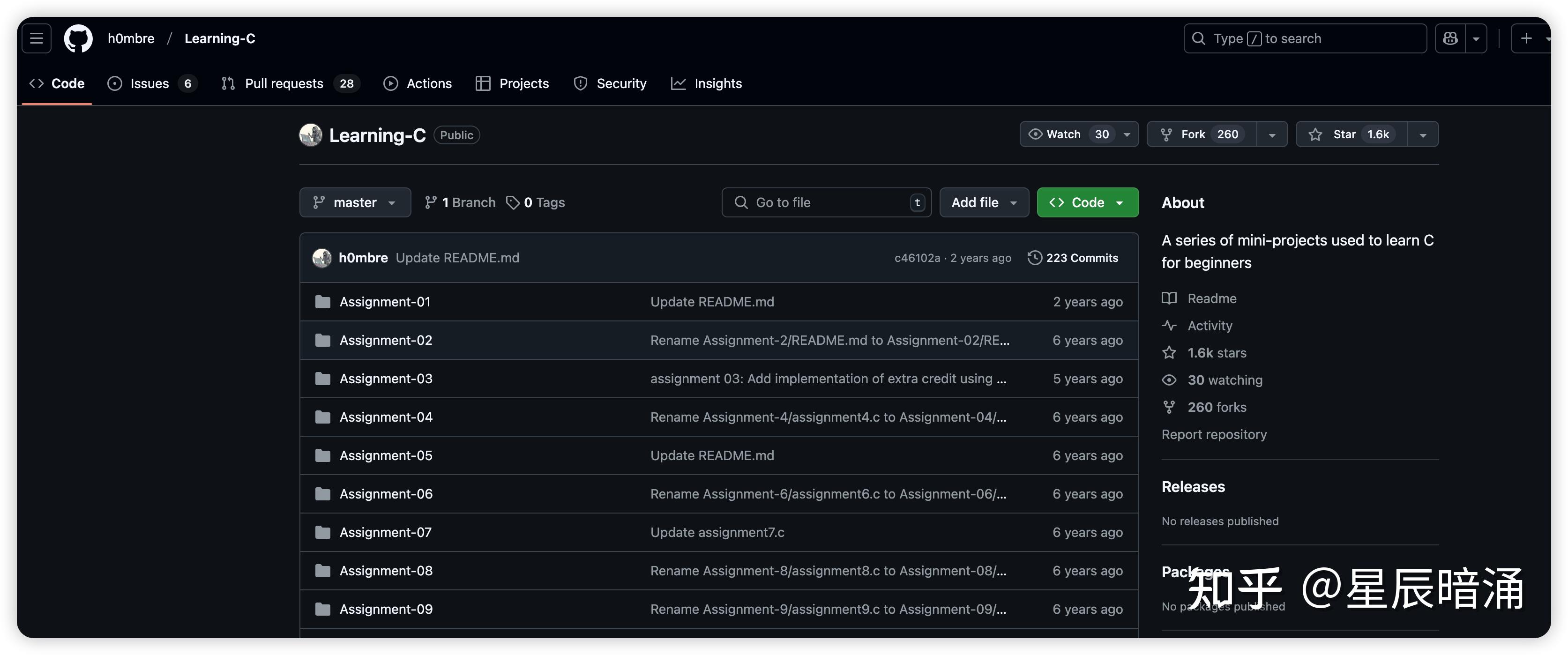Viewport: 1568px width, 655px height.
Task: Open the Activity link in About
Action: coord(1210,325)
